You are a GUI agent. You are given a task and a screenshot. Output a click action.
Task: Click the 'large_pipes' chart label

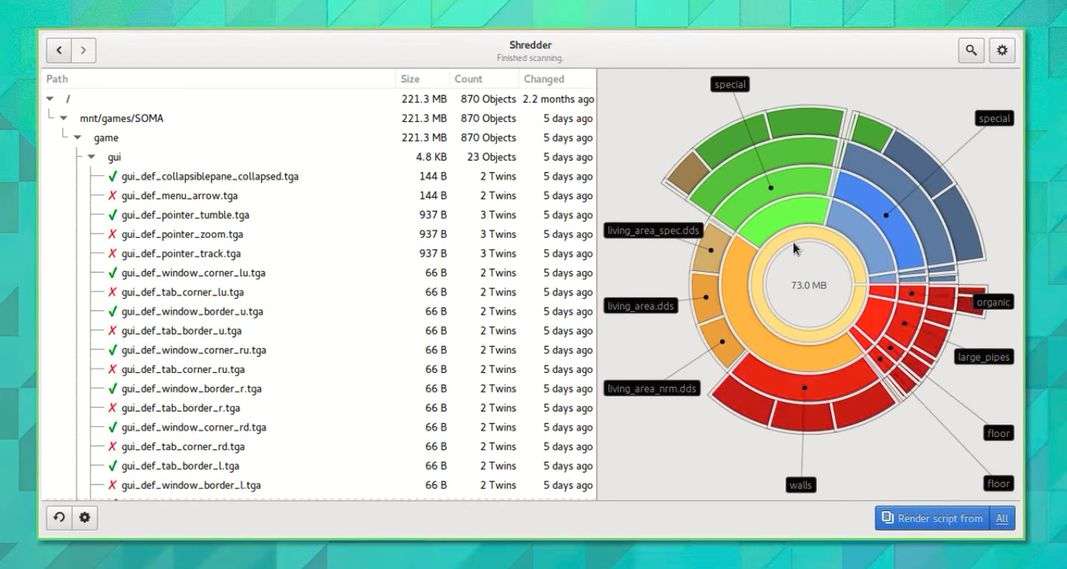coord(983,357)
